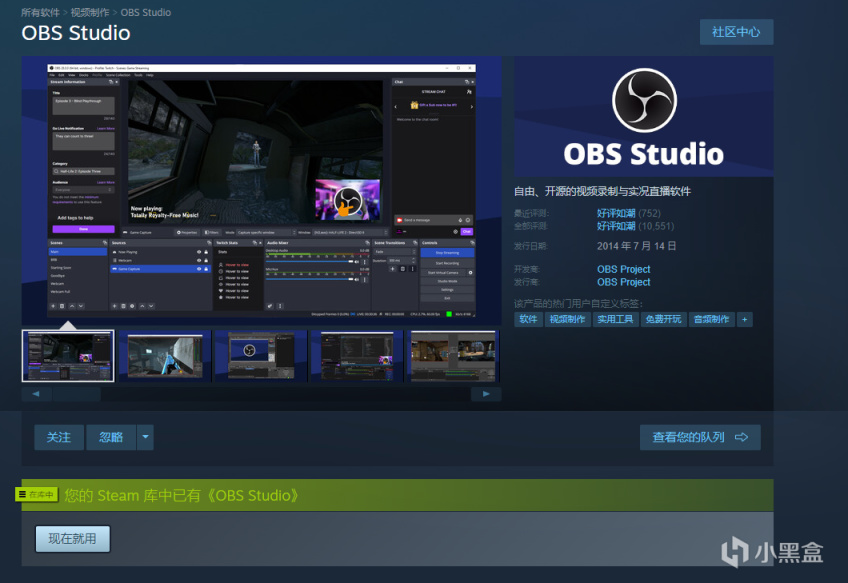Select the fourth screenshot thumbnail
Screen dimensions: 848x583
tap(357, 356)
